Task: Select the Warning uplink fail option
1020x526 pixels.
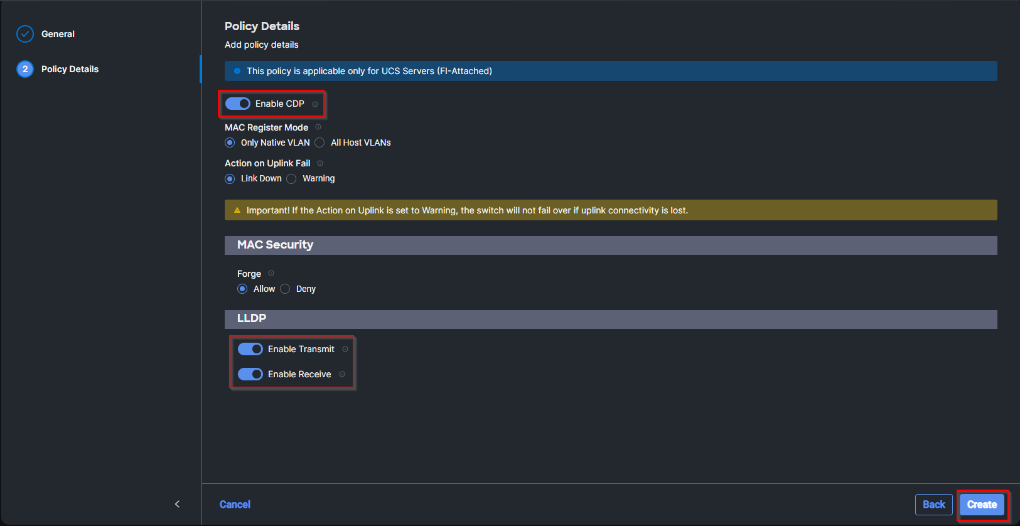Action: tap(292, 179)
